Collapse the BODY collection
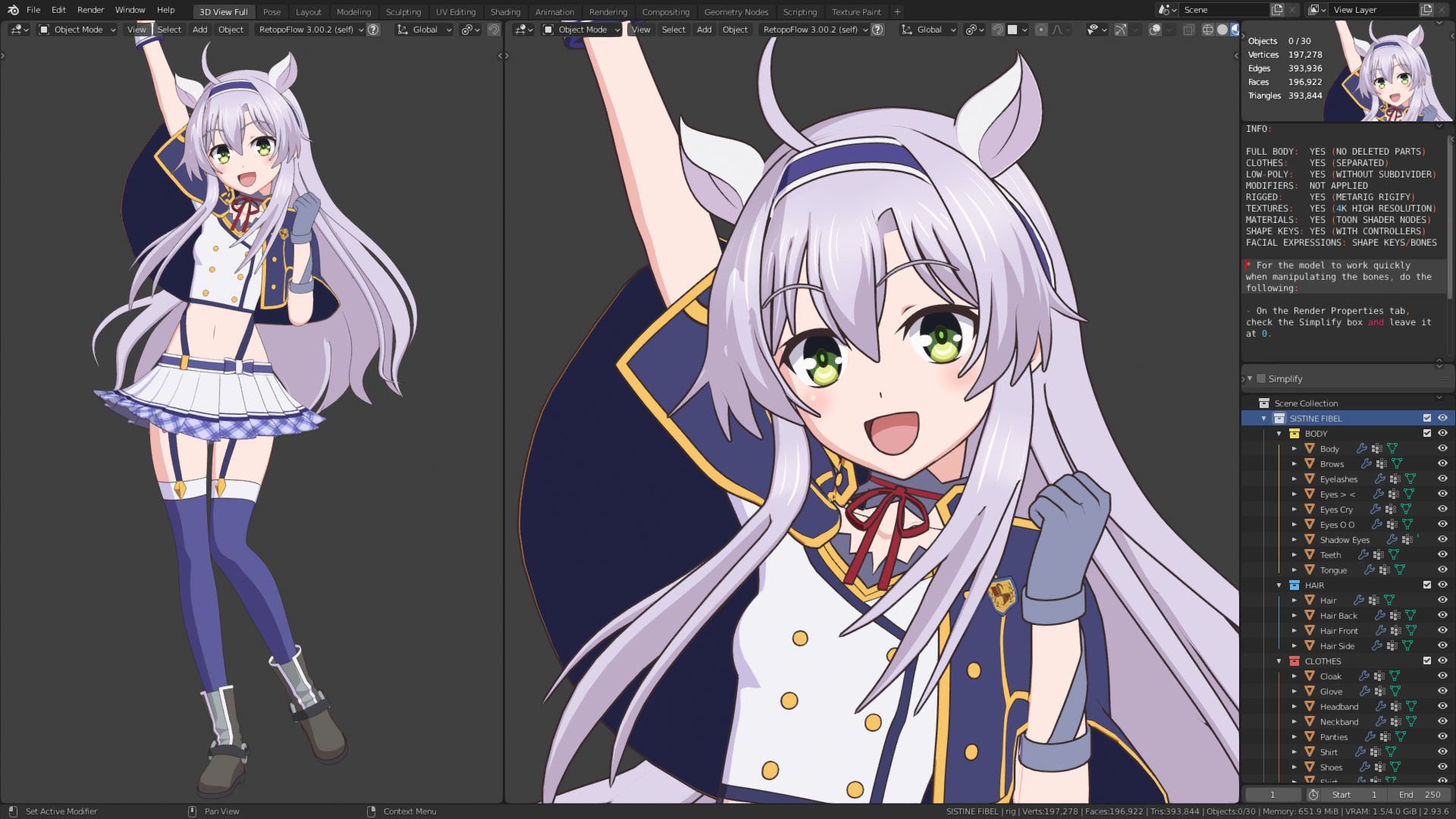The width and height of the screenshot is (1456, 819). click(1279, 434)
